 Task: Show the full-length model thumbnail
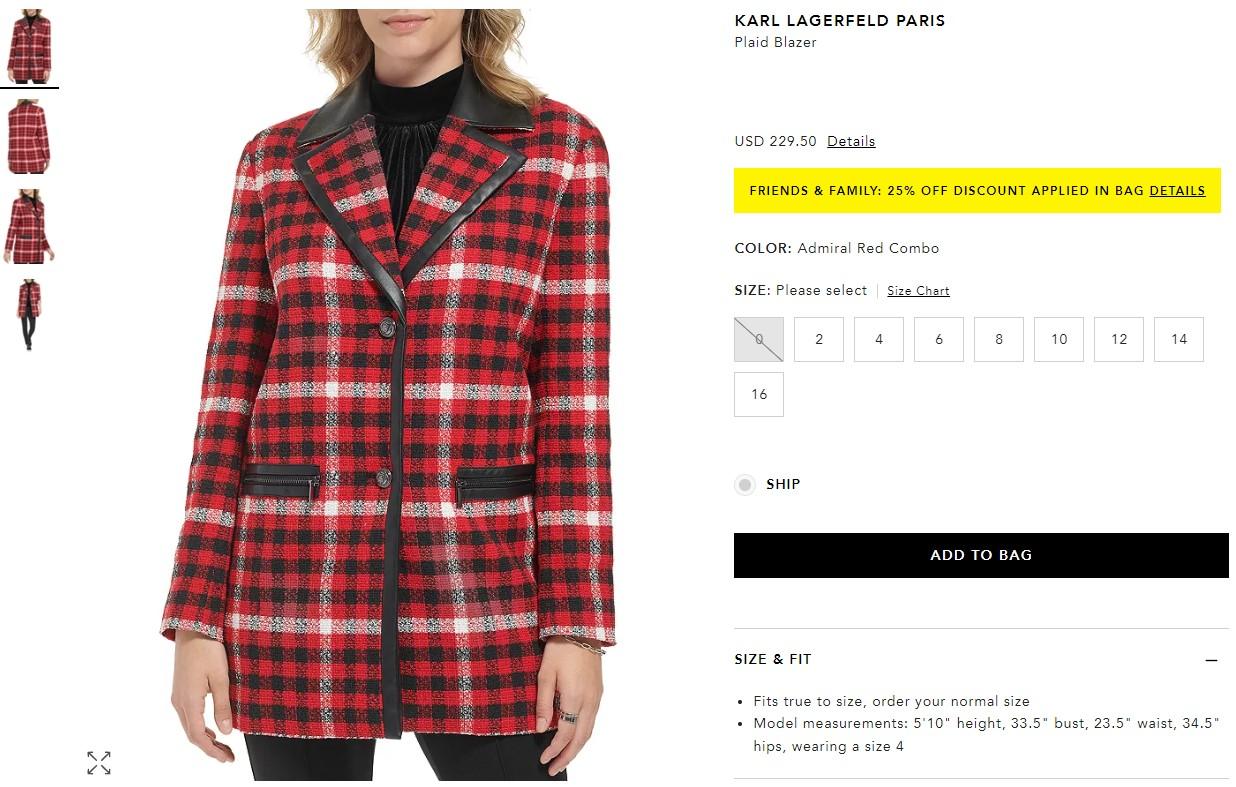pos(29,316)
